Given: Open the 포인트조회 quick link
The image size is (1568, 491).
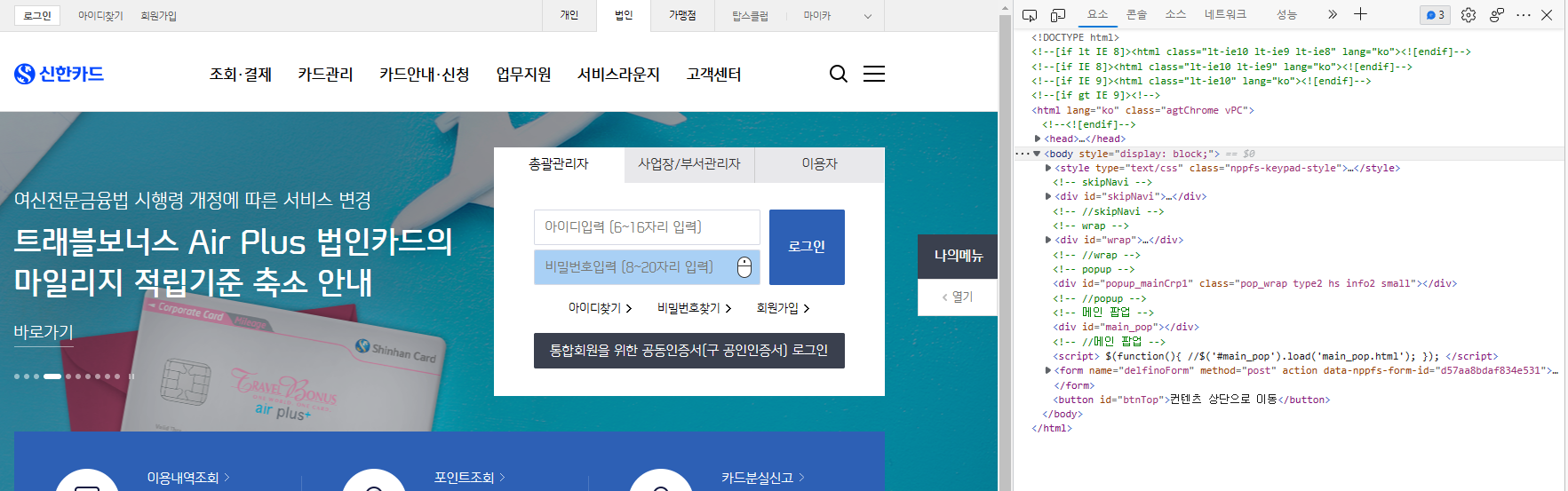Looking at the screenshot, I should coord(469,478).
